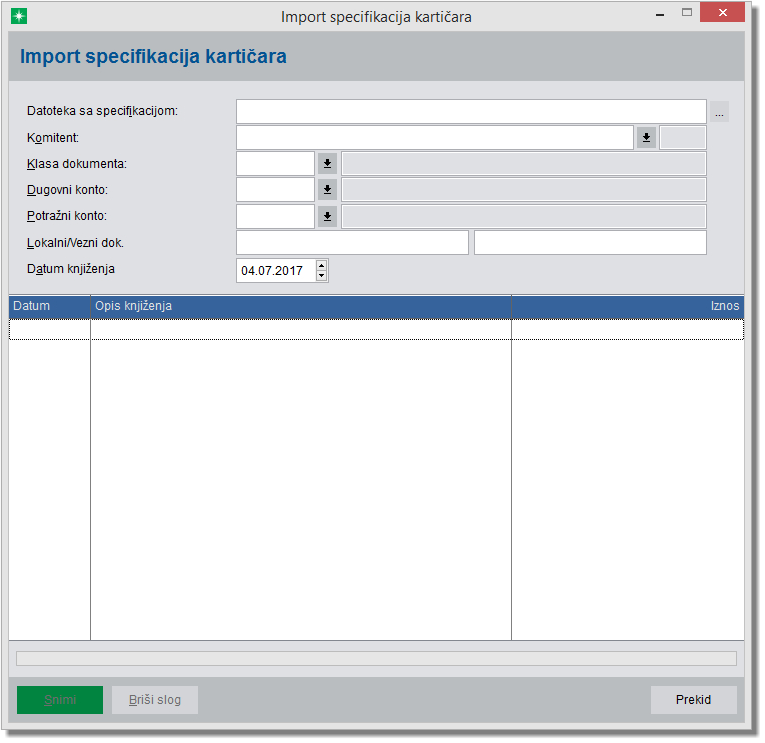
Task: Click the Potražni konto code field
Action: pos(275,216)
